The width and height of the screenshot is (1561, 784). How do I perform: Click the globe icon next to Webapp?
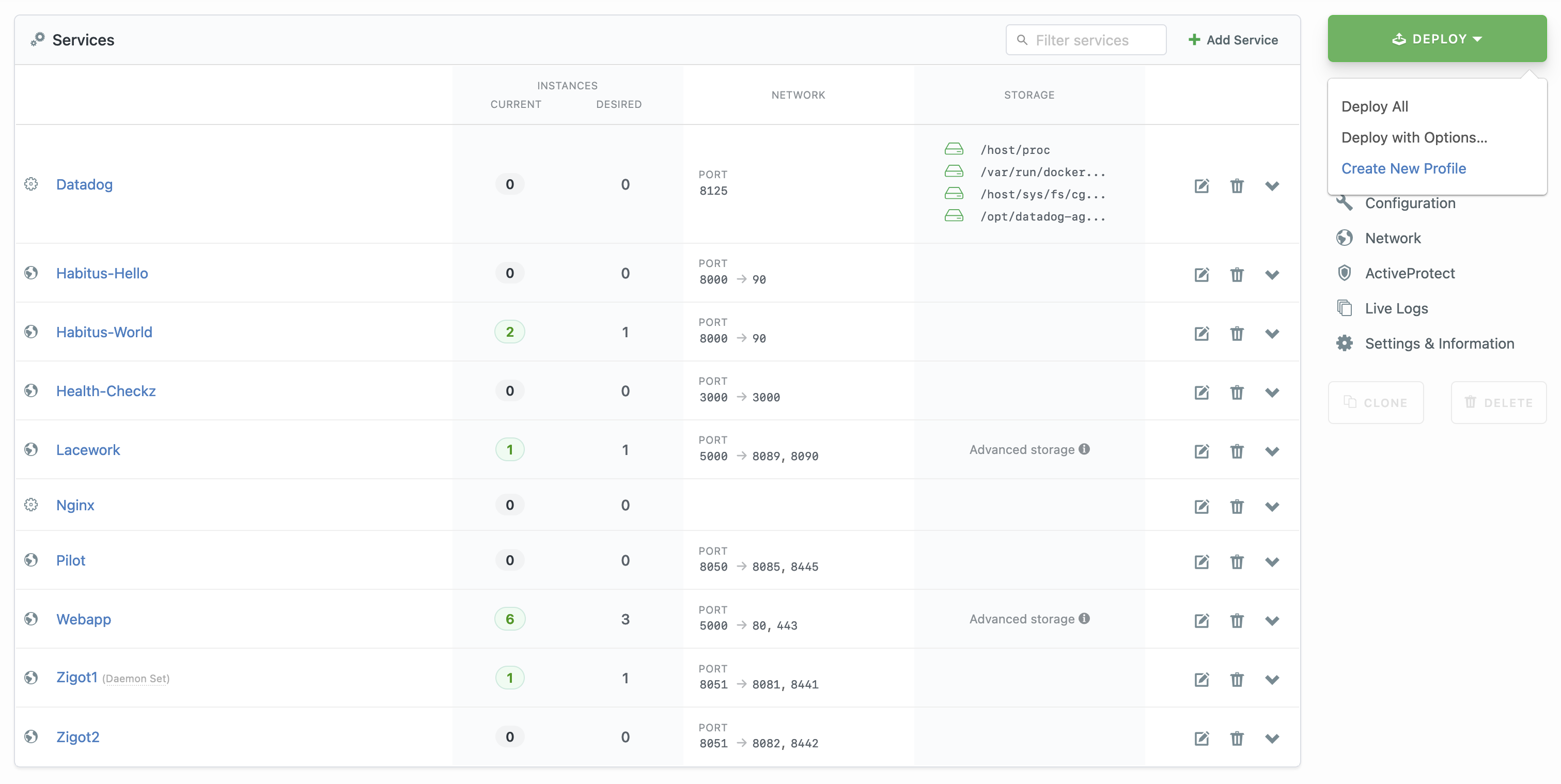point(31,619)
